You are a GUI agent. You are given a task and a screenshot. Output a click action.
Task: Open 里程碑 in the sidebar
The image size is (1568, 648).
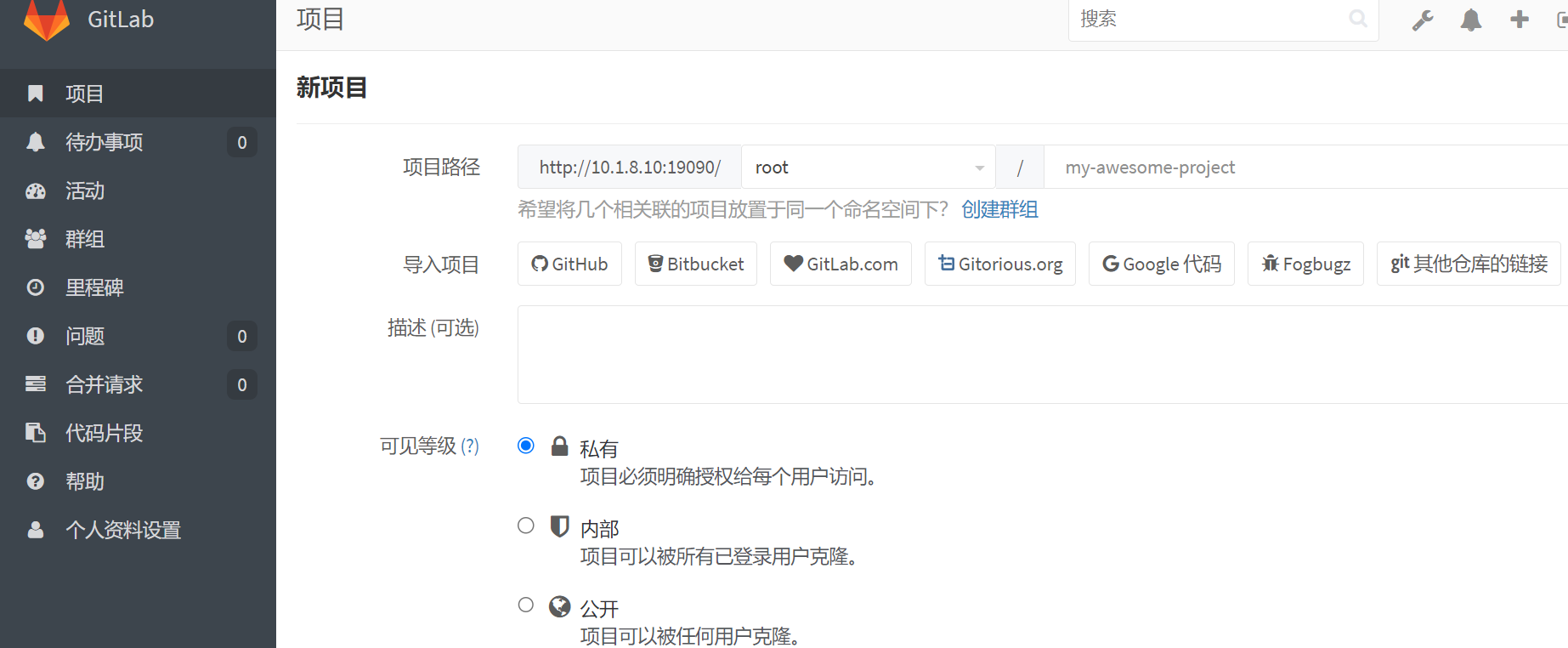coord(138,287)
